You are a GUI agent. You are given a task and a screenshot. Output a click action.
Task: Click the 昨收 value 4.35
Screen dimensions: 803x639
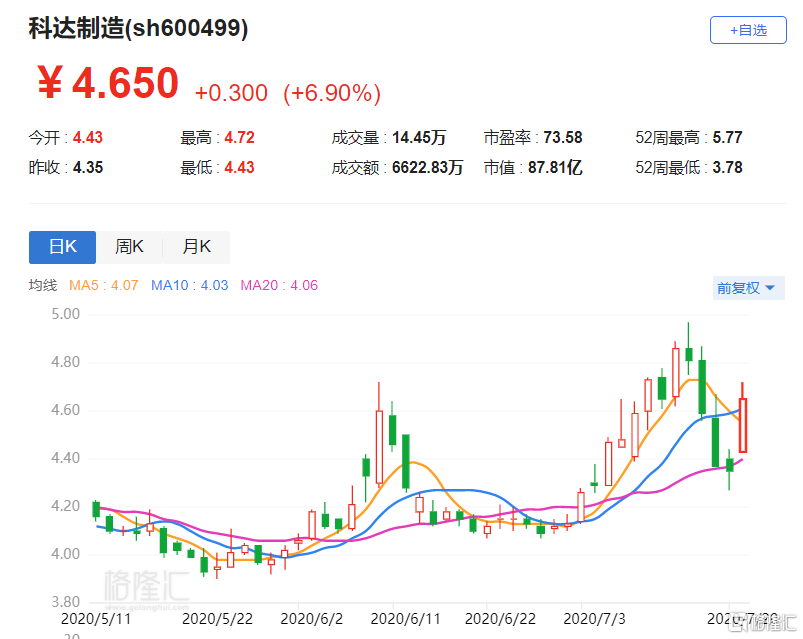[88, 167]
